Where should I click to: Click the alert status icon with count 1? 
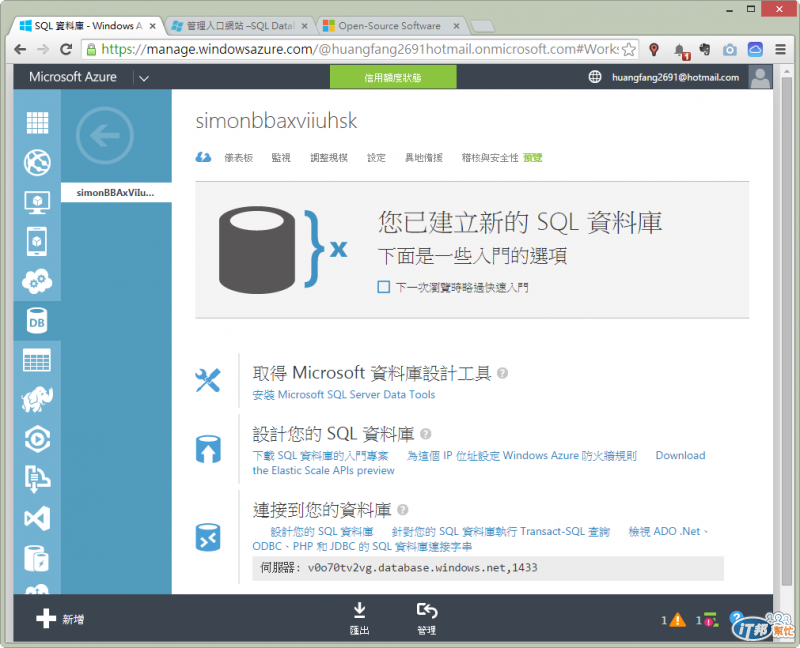(x=711, y=620)
